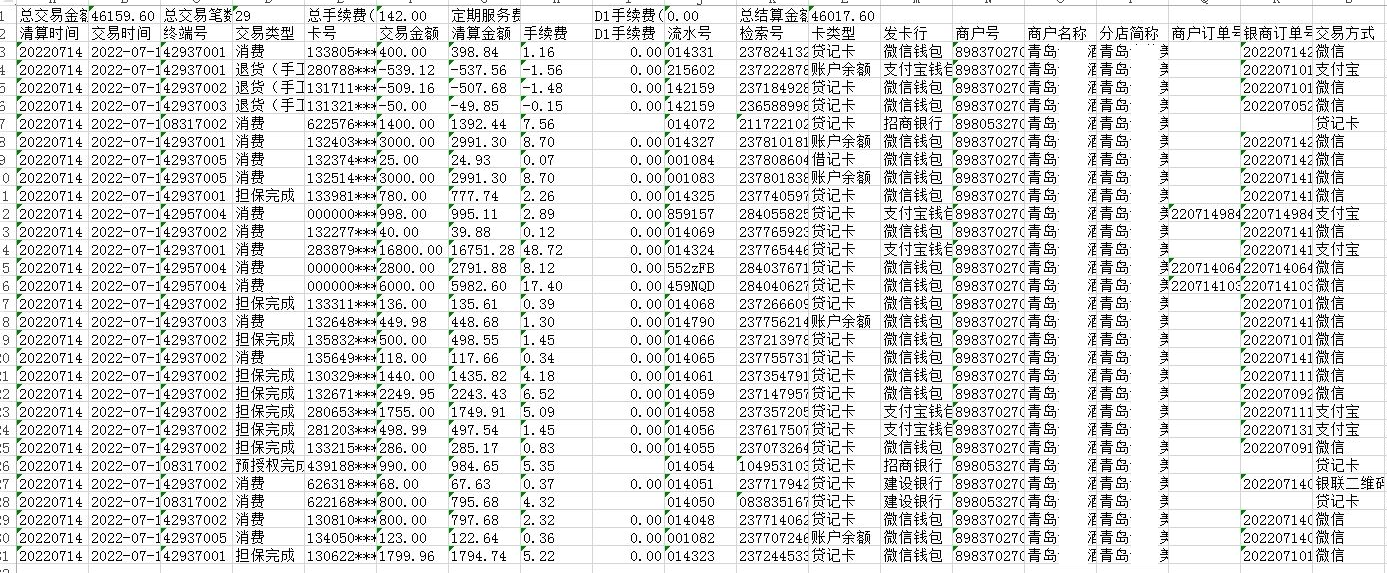Click the 总结算金额 value 46017.60

coord(842,17)
